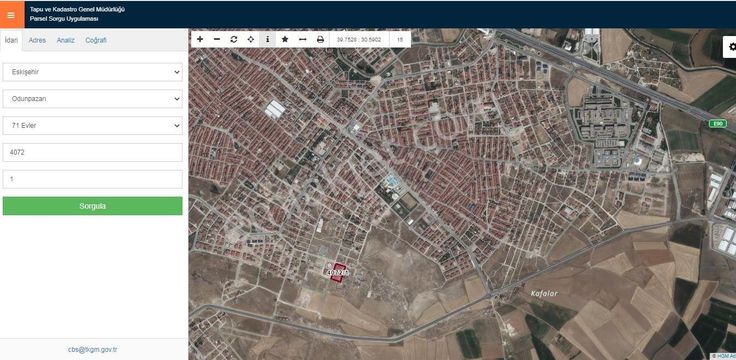Activate the locate position crosshair icon
Screen dimensions: 736x360
251,39
